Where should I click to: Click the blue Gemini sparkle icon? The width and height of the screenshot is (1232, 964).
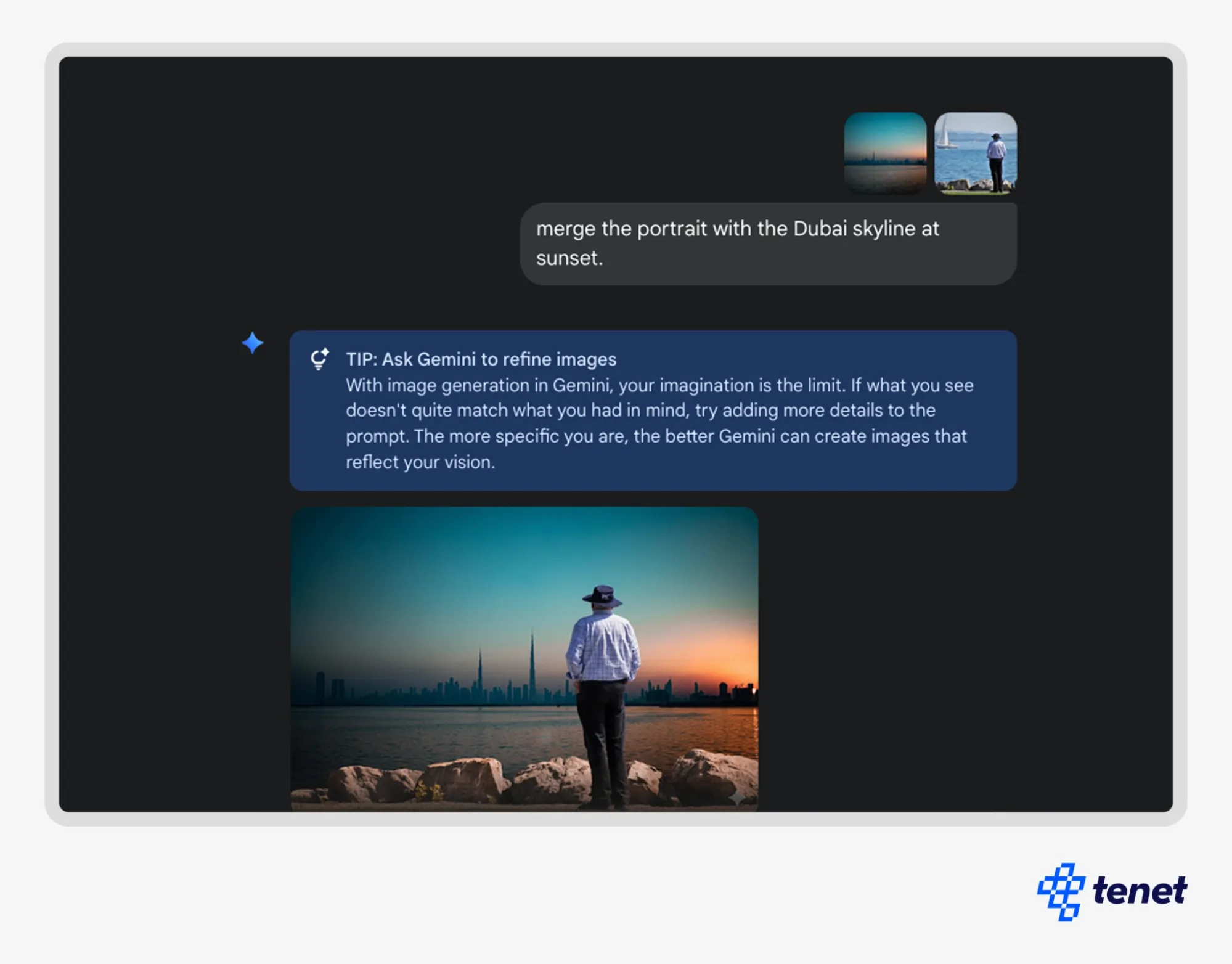point(252,343)
